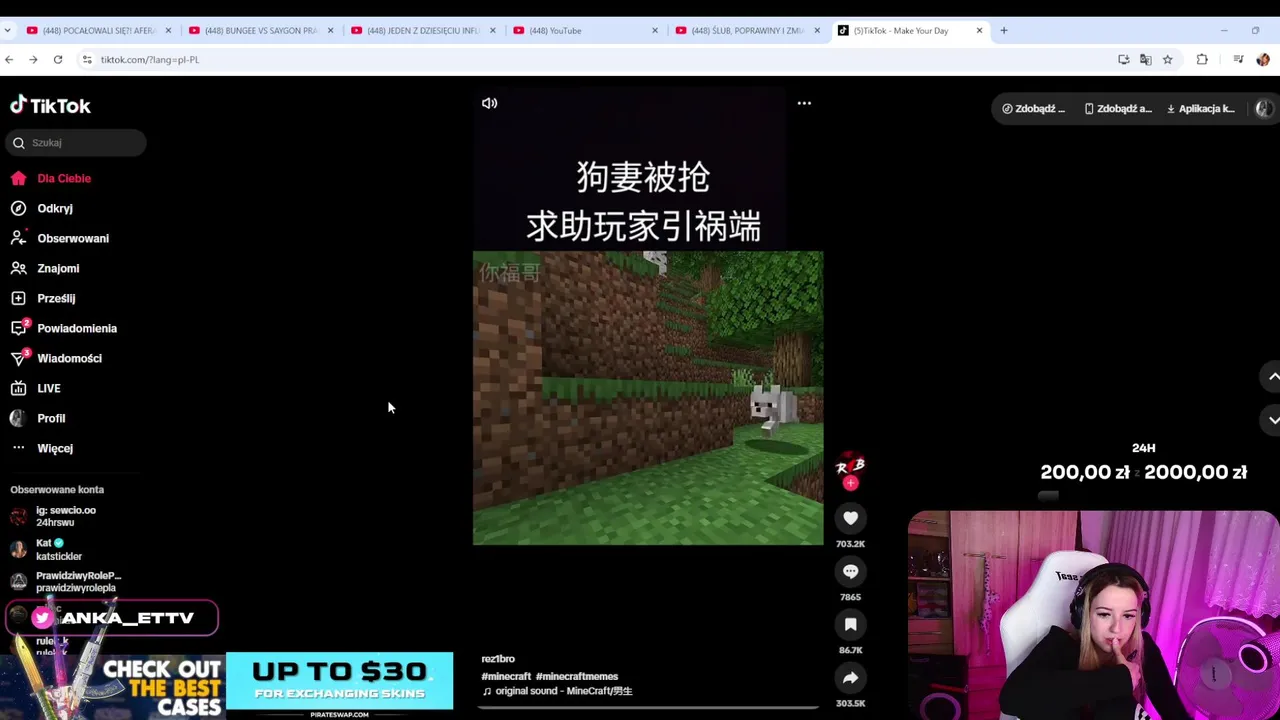
Task: Click the rez1bro username link
Action: click(498, 659)
